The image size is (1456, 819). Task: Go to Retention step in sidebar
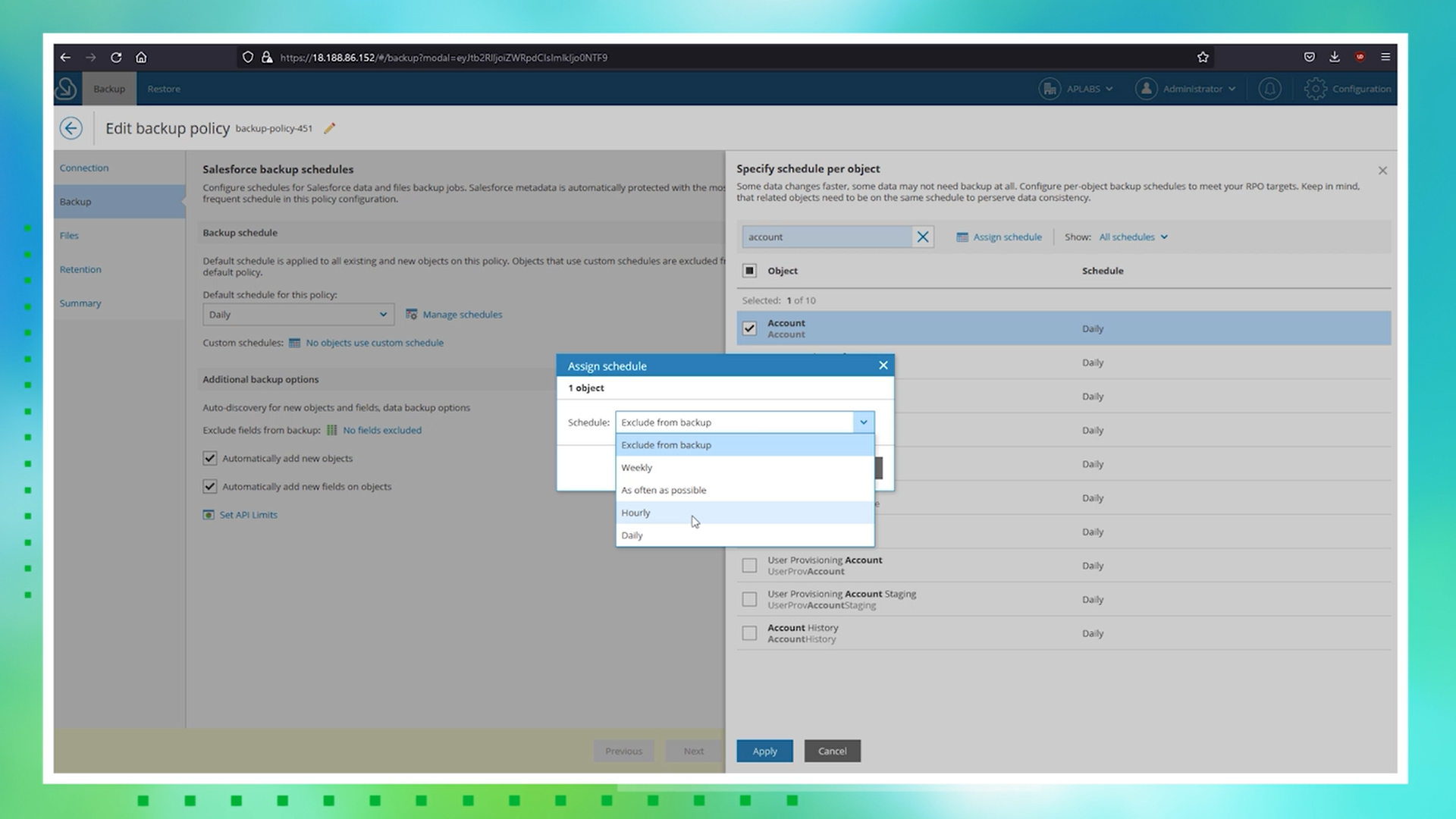(80, 270)
